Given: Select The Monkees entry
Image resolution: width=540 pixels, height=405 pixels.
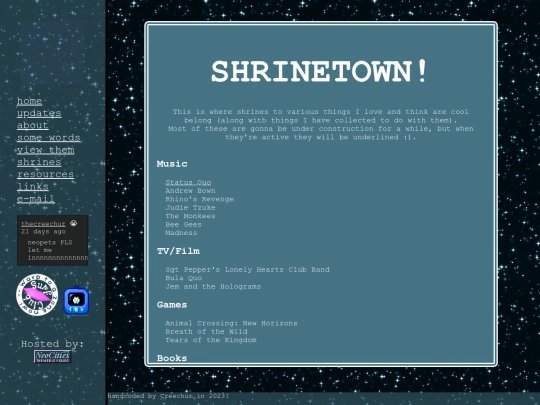Looking at the screenshot, I should pyautogui.click(x=190, y=216).
